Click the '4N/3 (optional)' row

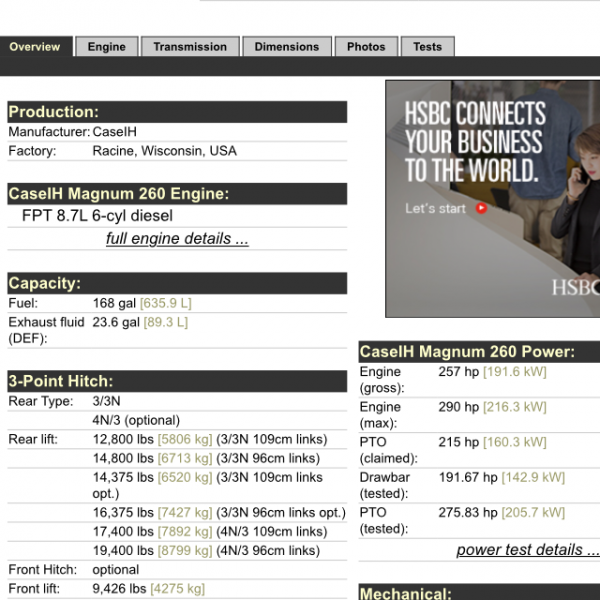(x=177, y=420)
